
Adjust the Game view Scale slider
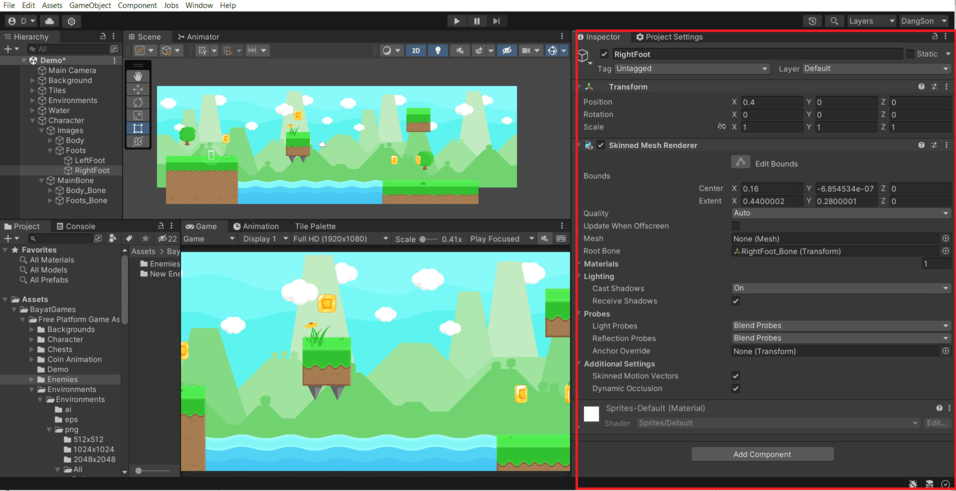(x=428, y=239)
